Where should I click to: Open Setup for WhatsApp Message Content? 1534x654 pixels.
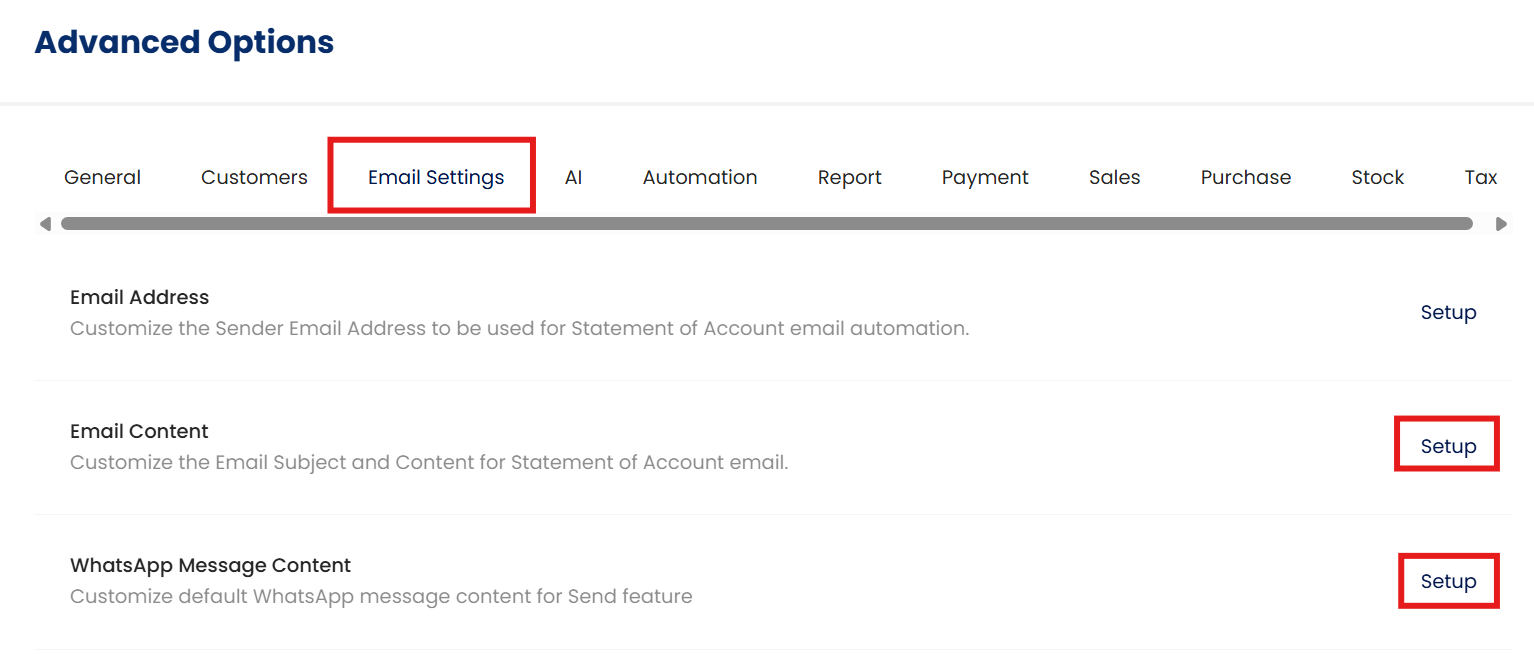[x=1448, y=581]
